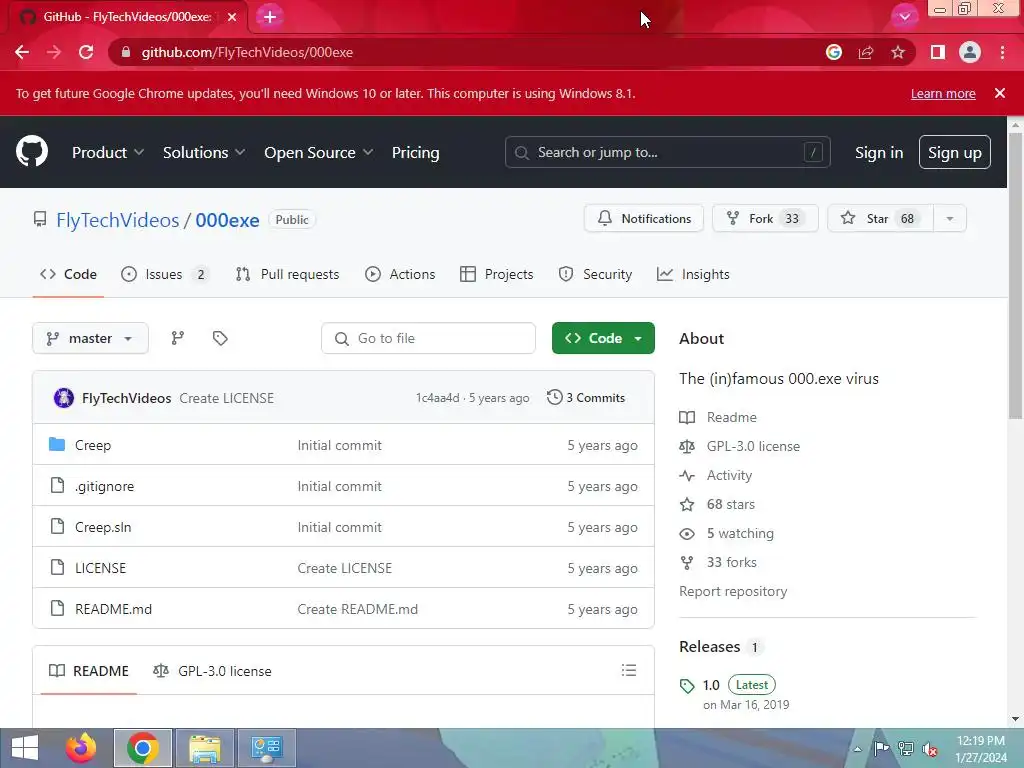Click FlyTechVideos commit author avatar
1024x768 pixels.
pos(63,398)
